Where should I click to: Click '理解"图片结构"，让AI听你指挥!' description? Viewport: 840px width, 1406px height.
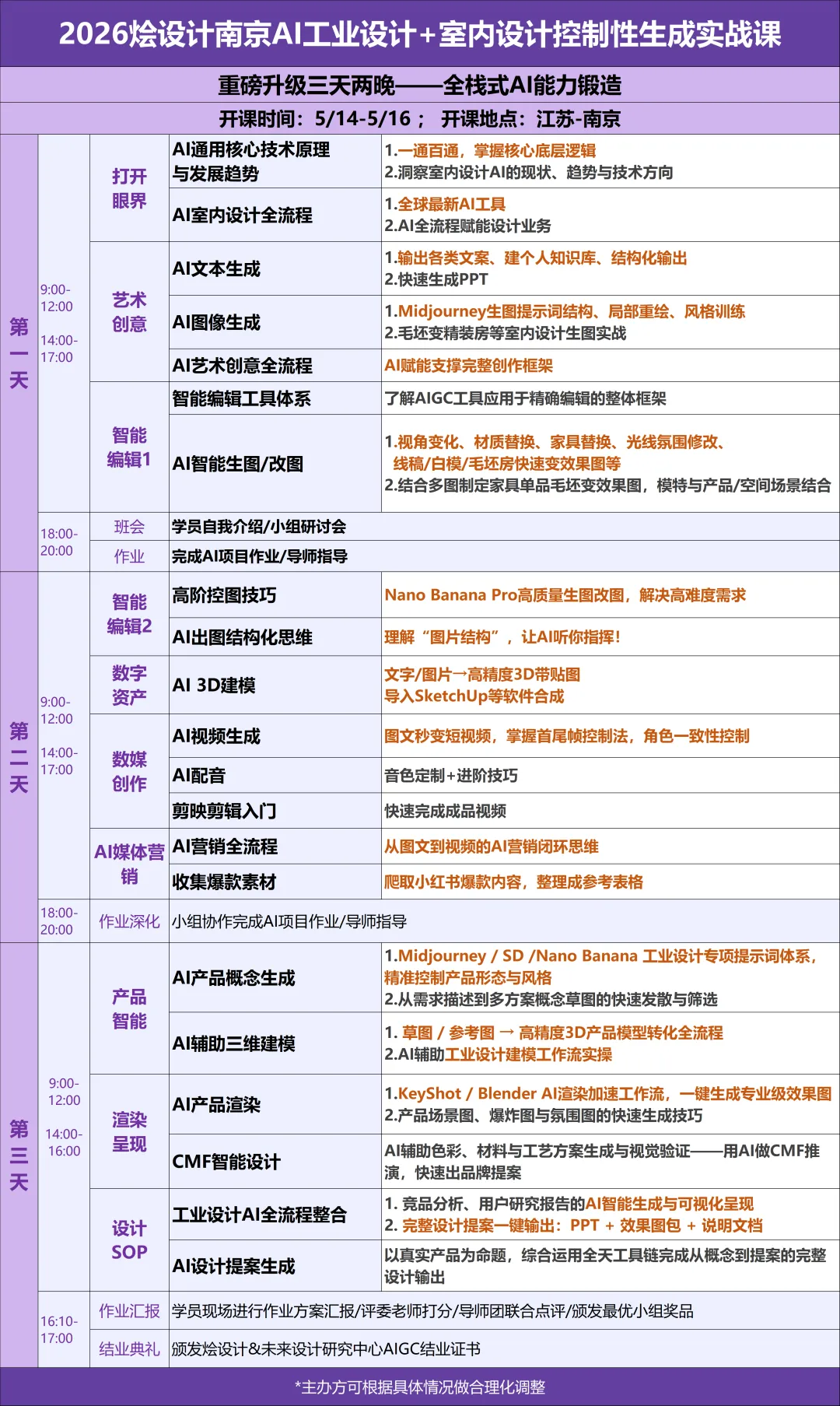click(502, 637)
